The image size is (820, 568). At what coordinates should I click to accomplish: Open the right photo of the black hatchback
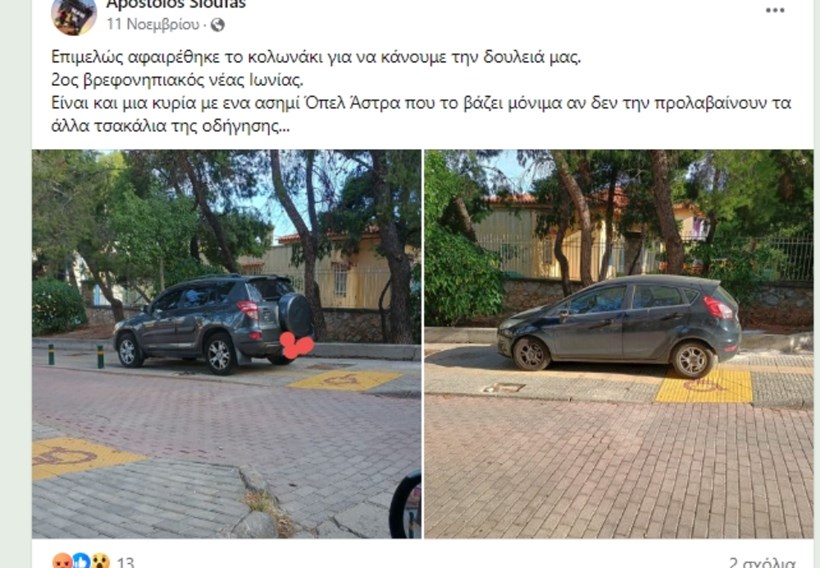[x=619, y=344]
